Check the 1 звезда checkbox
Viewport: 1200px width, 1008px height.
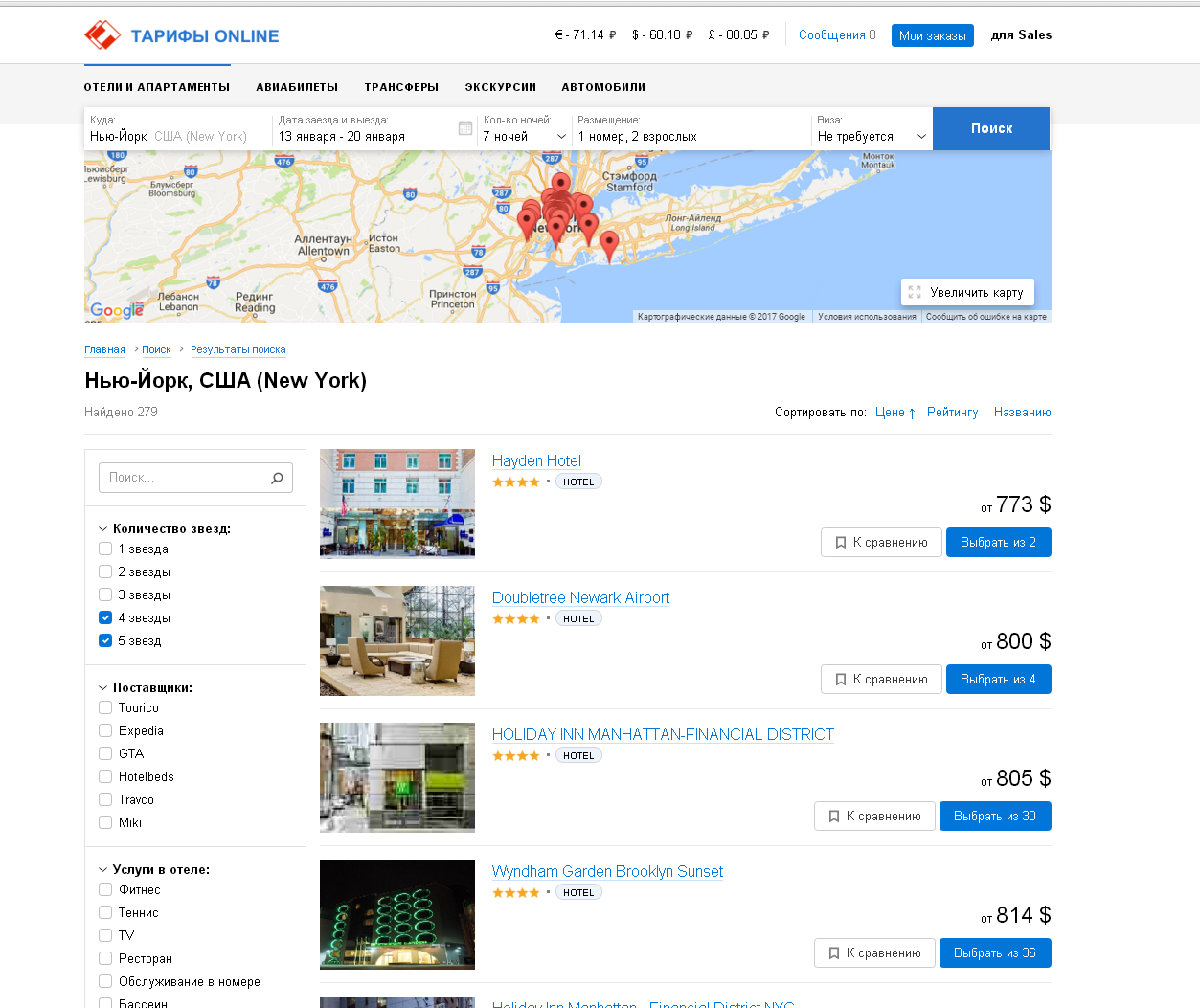tap(105, 549)
